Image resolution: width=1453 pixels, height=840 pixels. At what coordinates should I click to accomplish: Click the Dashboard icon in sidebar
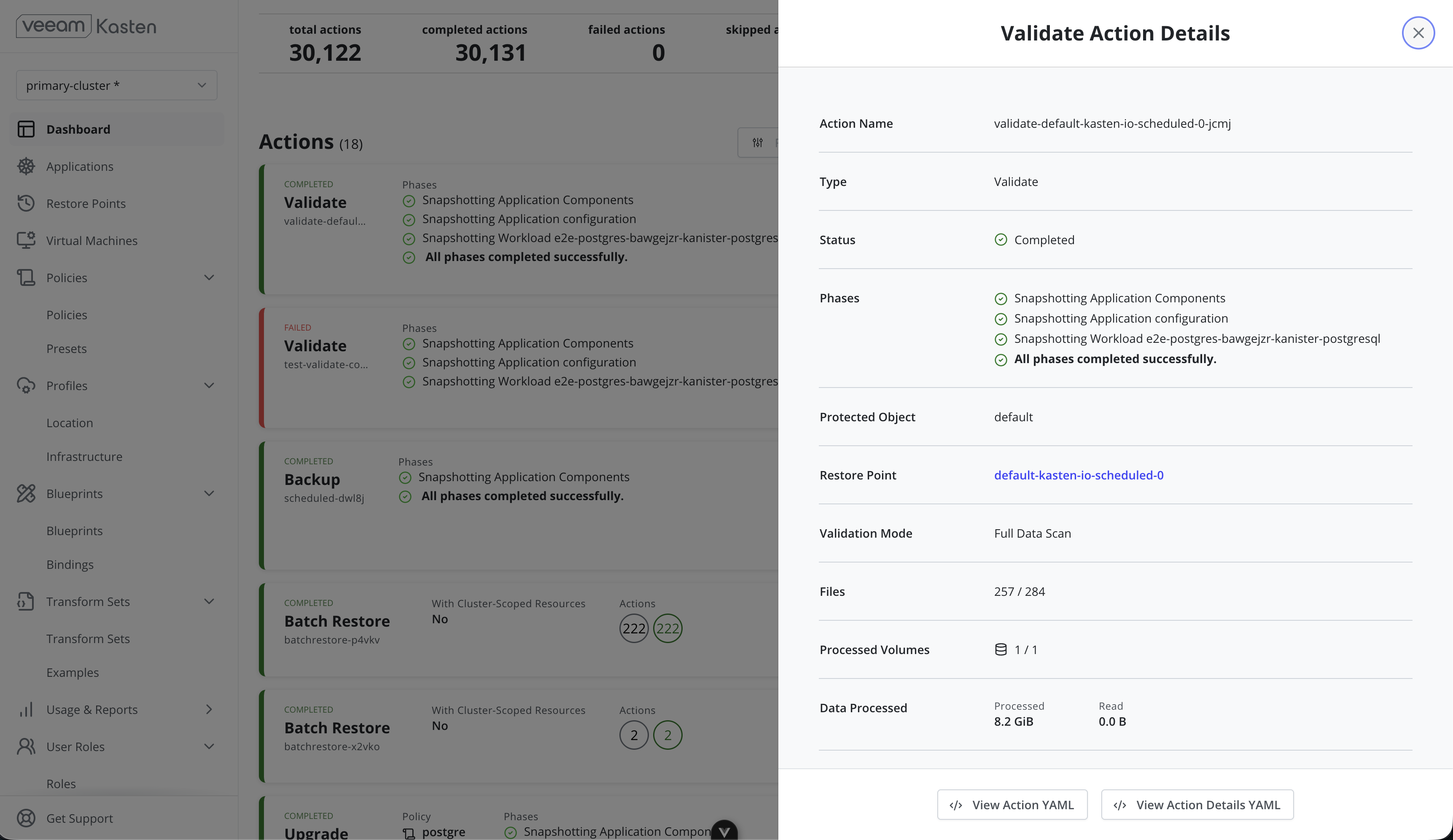coord(26,129)
